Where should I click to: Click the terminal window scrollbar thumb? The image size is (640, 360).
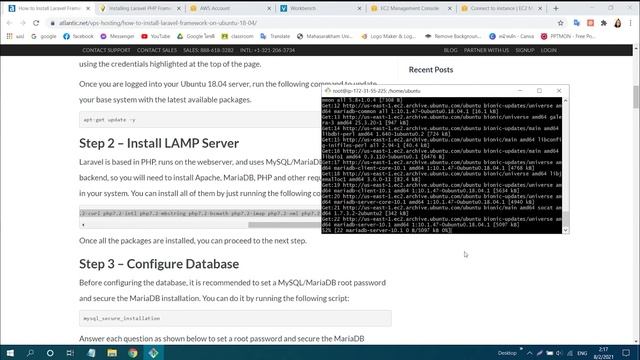[565, 219]
